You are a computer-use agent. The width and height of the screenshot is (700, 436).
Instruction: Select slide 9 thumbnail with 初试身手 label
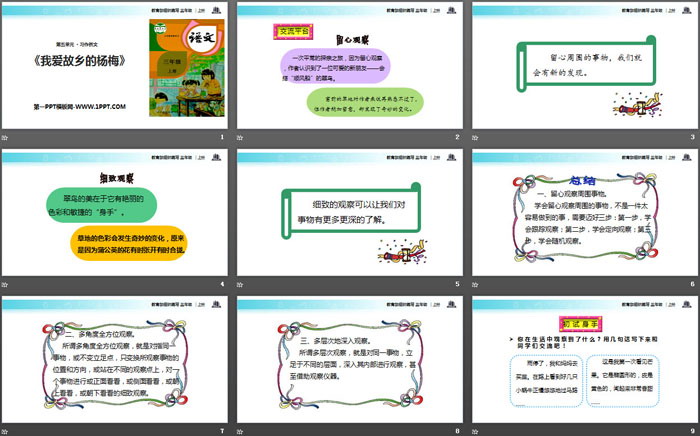pos(585,359)
